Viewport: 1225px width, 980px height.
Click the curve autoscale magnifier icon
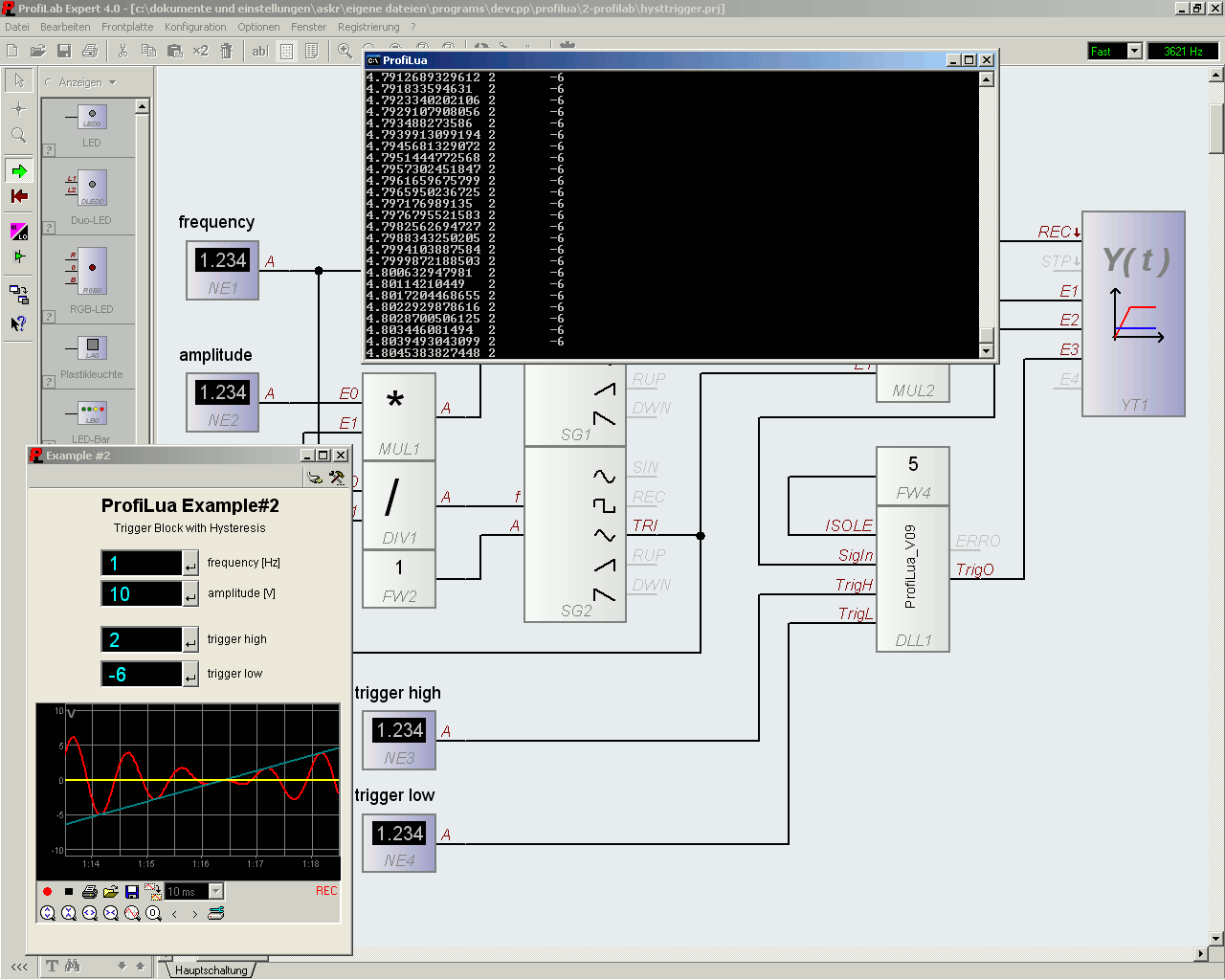132,913
